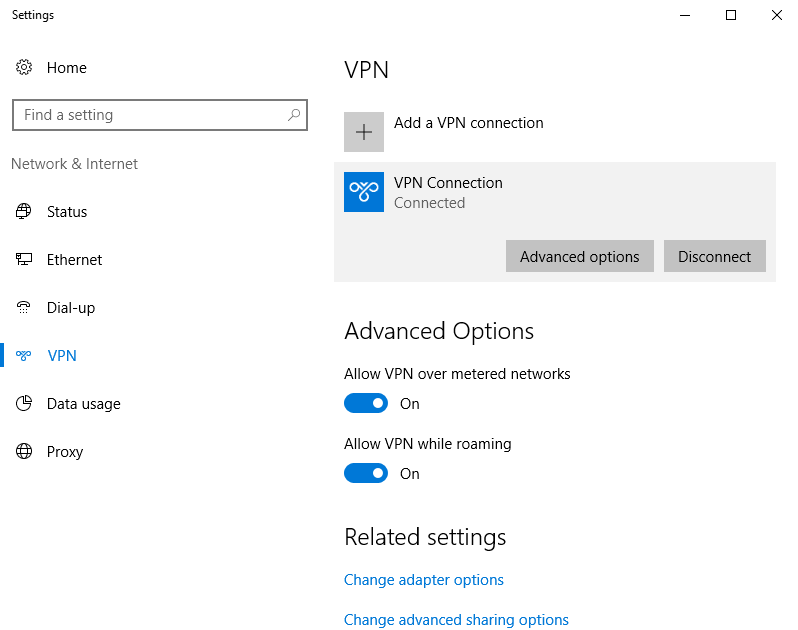Open the Ethernet settings page
Viewport: 798px width, 630px height.
tap(74, 260)
